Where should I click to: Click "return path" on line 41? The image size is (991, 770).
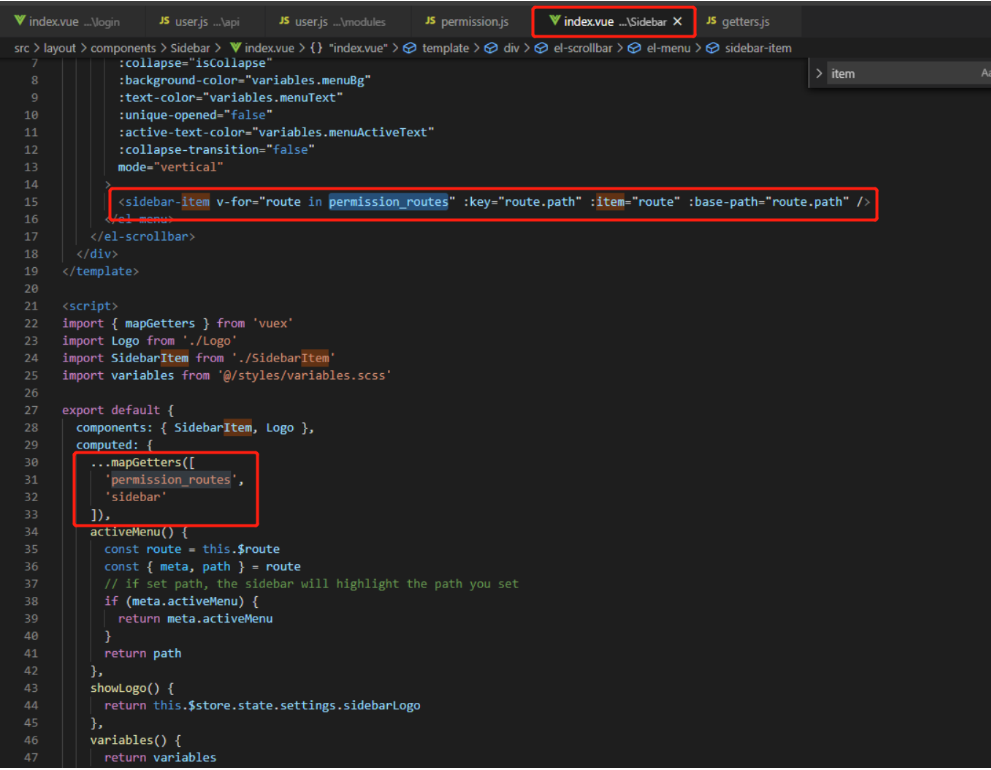pyautogui.click(x=143, y=653)
